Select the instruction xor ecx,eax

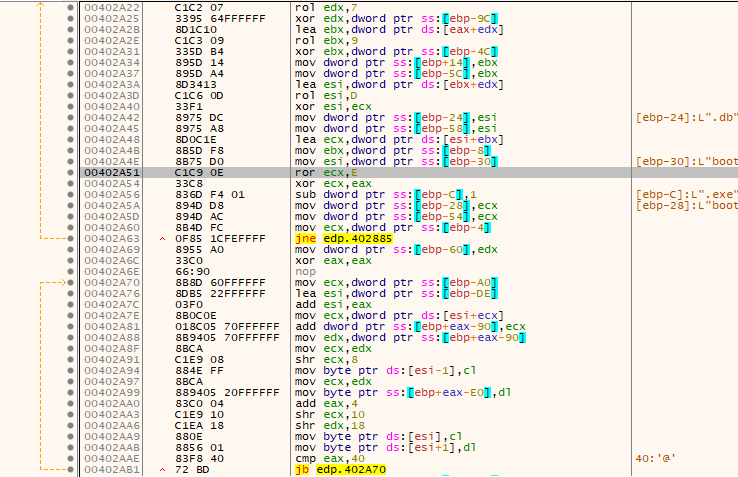[x=333, y=183]
